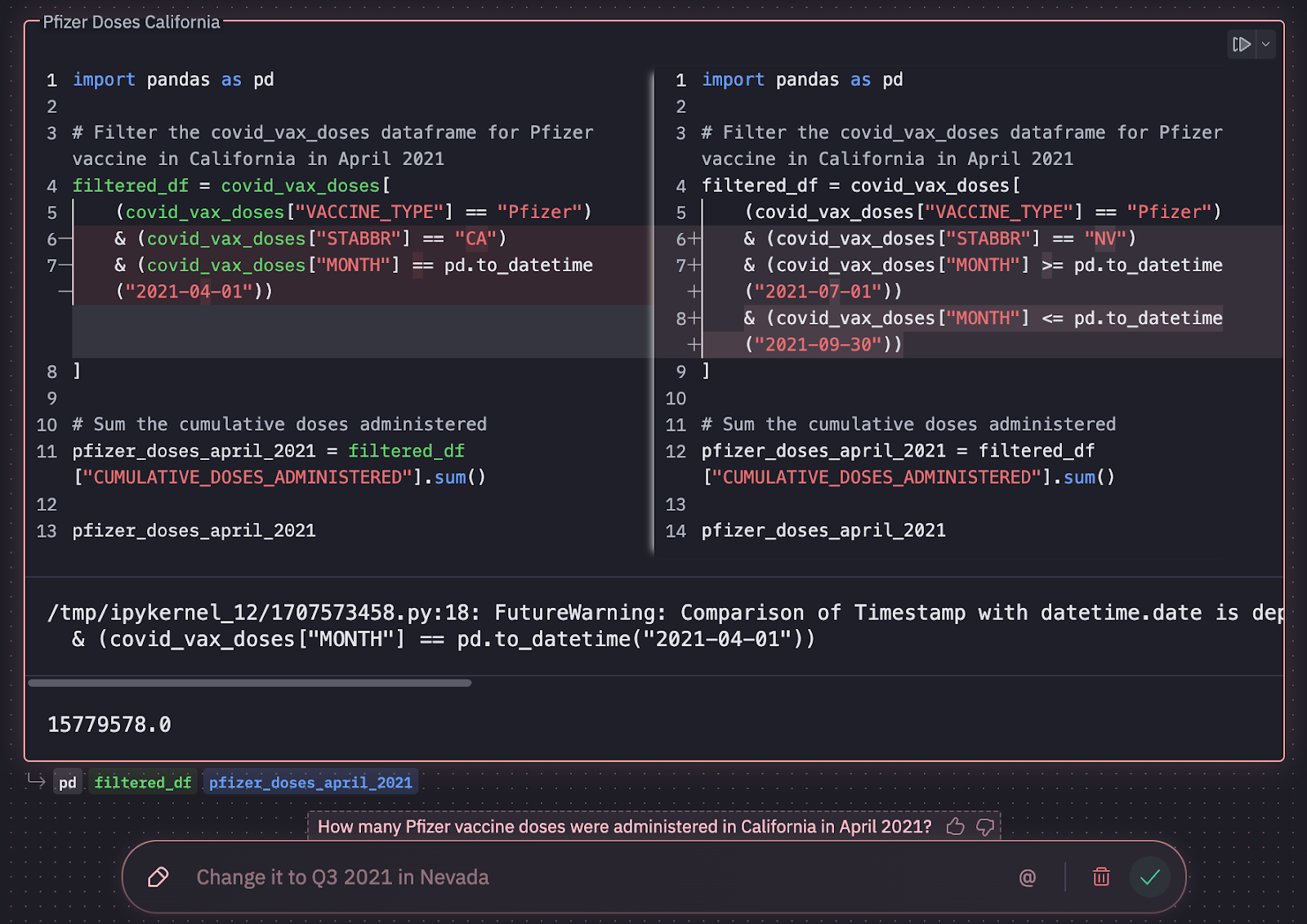Viewport: 1307px width, 924px height.
Task: Click the @ mention icon
Action: [1027, 877]
